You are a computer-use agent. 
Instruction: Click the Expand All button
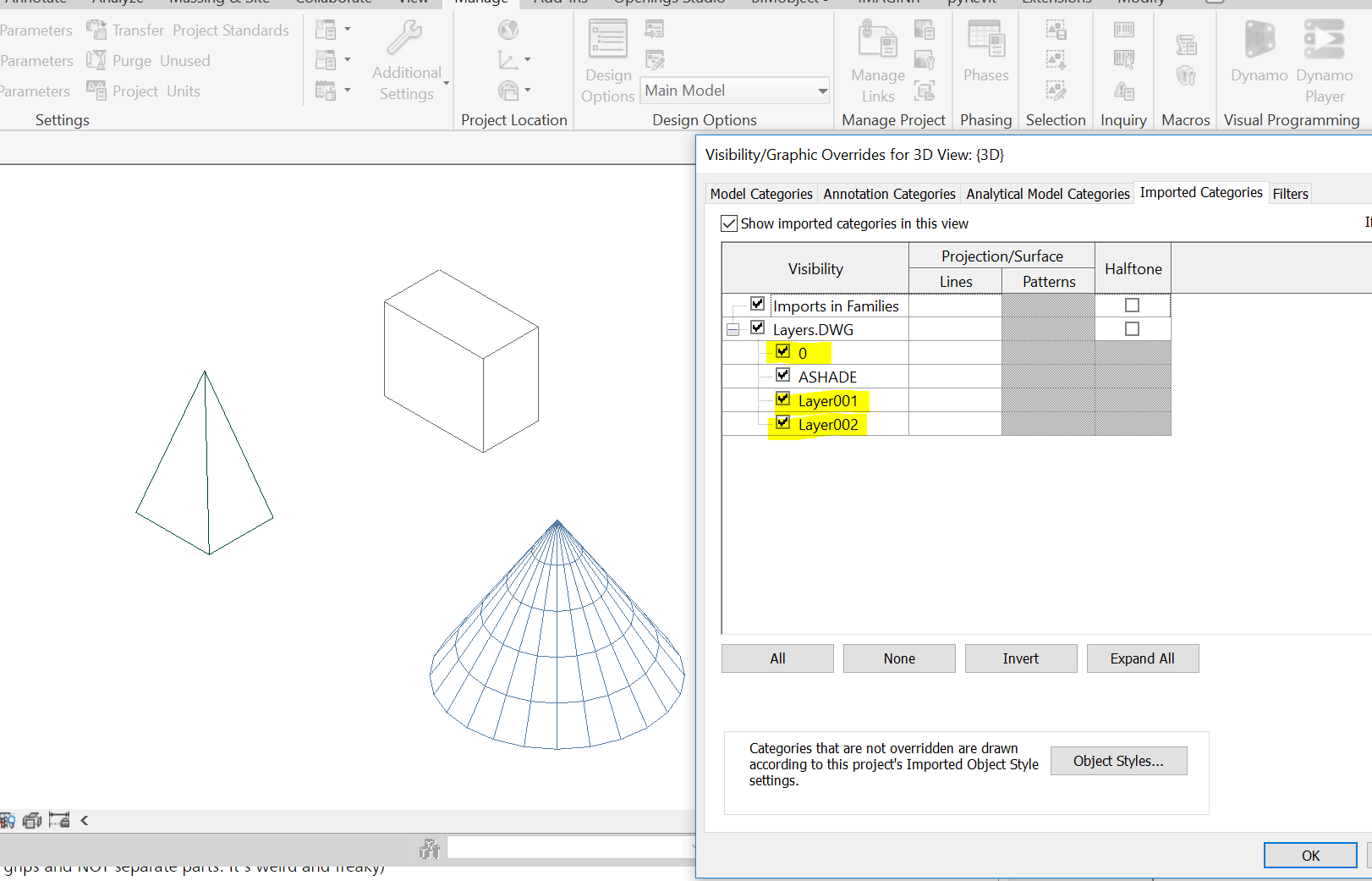click(x=1143, y=658)
